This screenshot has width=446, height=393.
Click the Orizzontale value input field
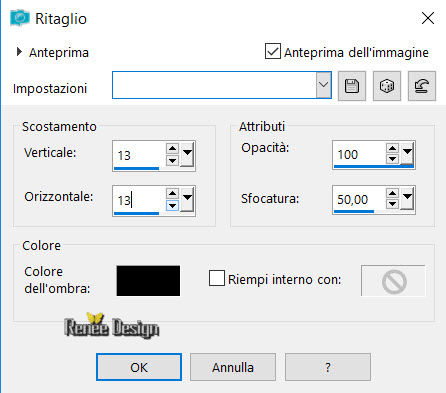[x=138, y=200]
